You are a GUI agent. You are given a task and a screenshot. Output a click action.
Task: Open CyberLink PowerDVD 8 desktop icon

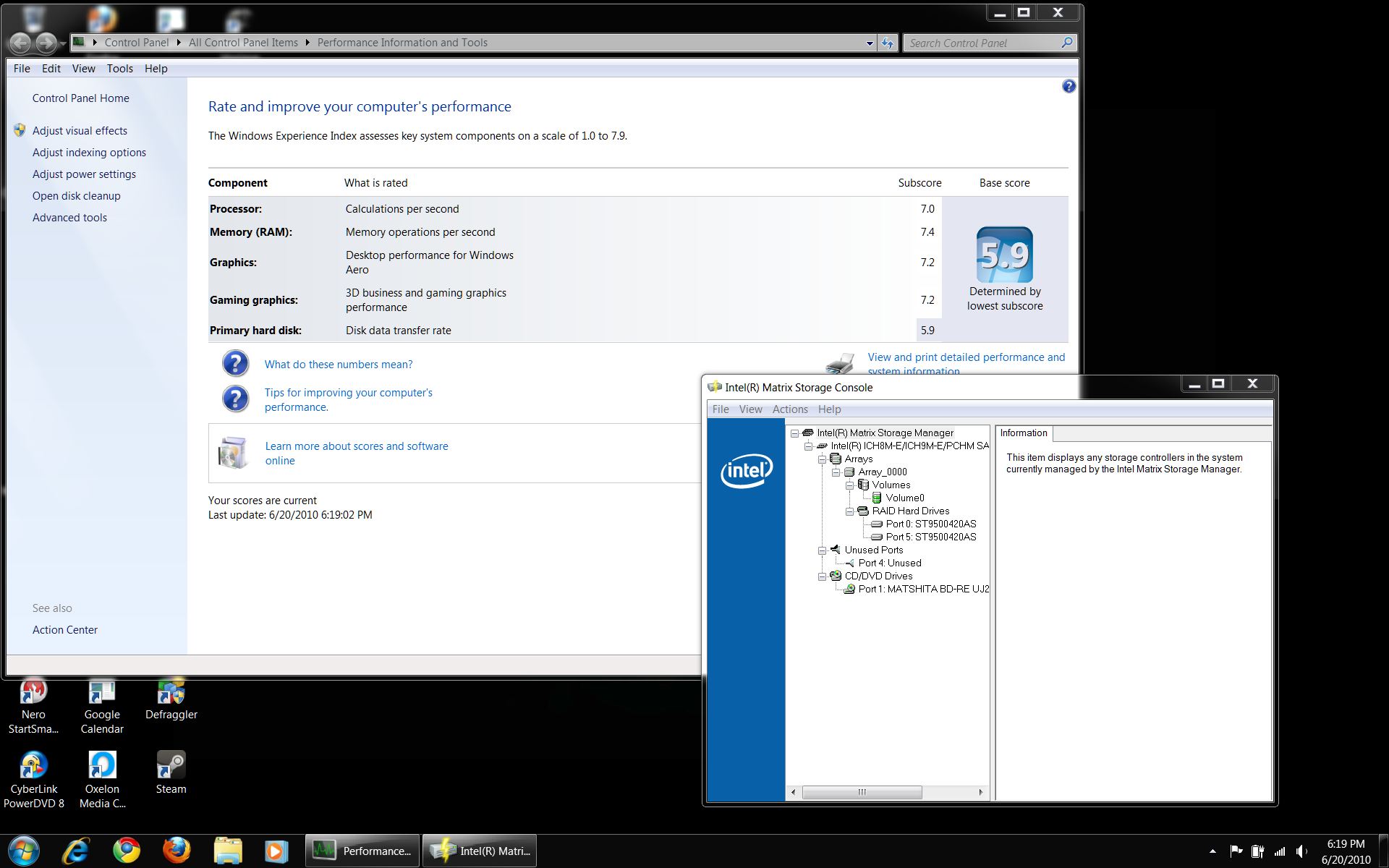click(33, 780)
